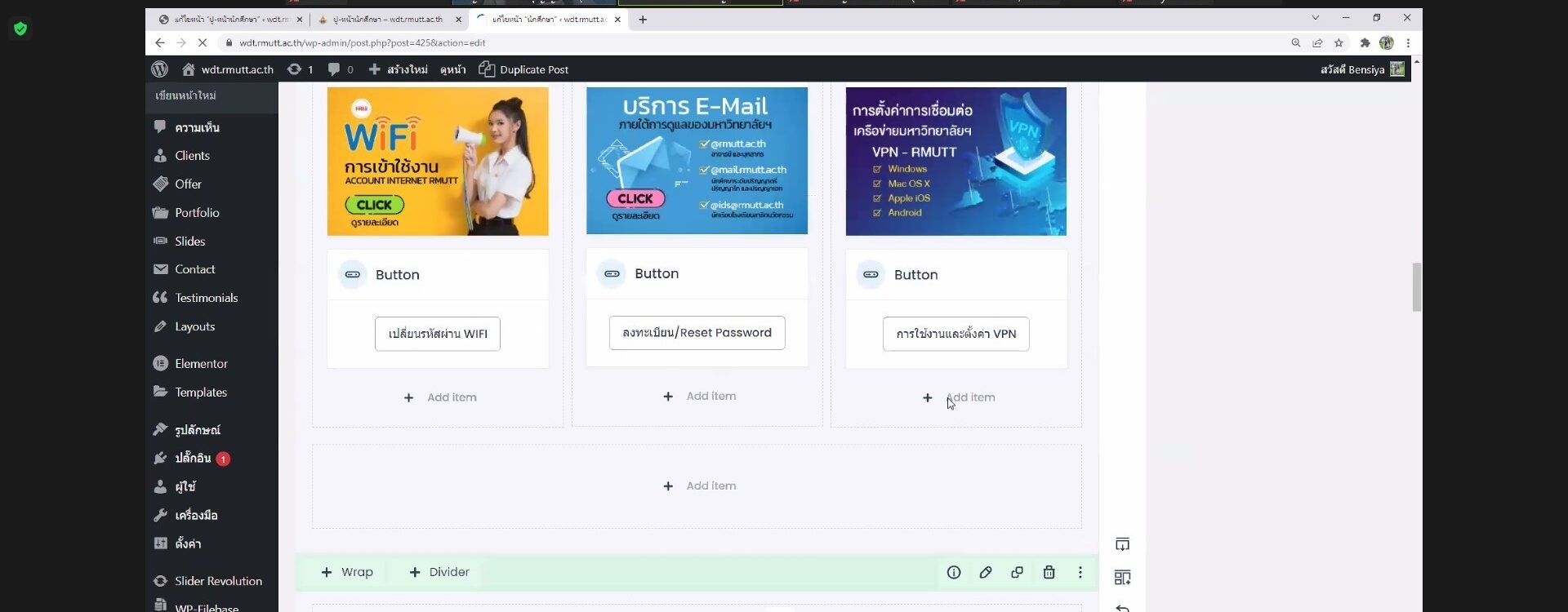
Task: Click the undo arrow in builder sidebar
Action: pos(1122,608)
